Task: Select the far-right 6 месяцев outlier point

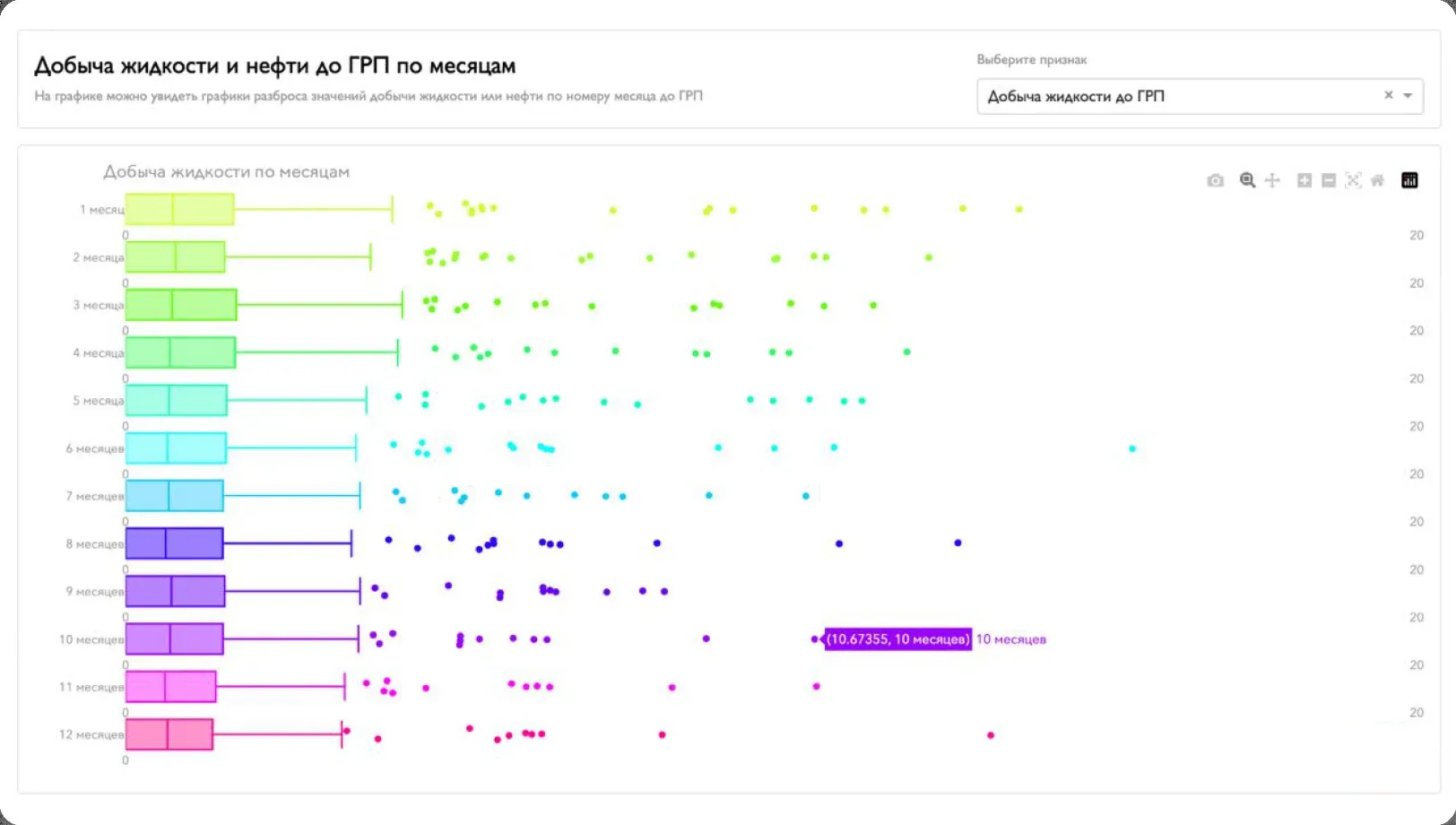Action: (1132, 448)
